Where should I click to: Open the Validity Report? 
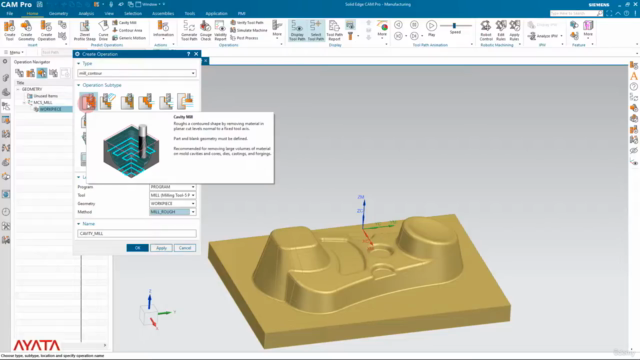click(x=220, y=31)
